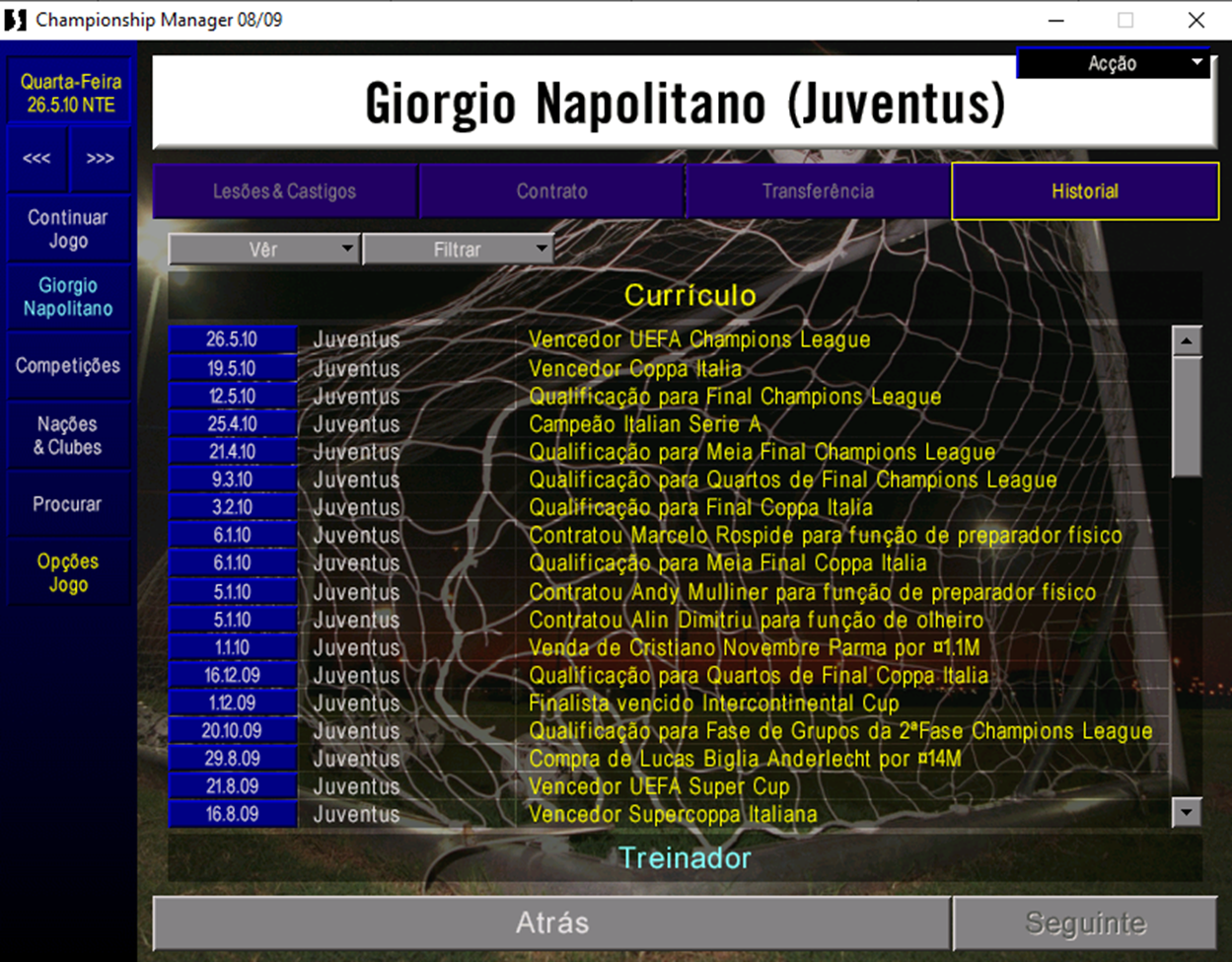Select Qualificação para Quartos de Final Champions League
The height and width of the screenshot is (962, 1232).
coord(792,479)
